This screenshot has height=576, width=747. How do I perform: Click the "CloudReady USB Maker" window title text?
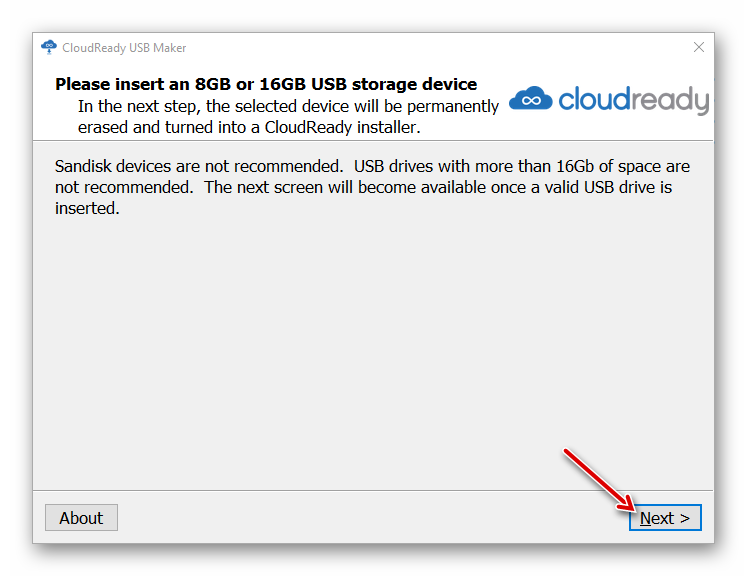click(124, 48)
